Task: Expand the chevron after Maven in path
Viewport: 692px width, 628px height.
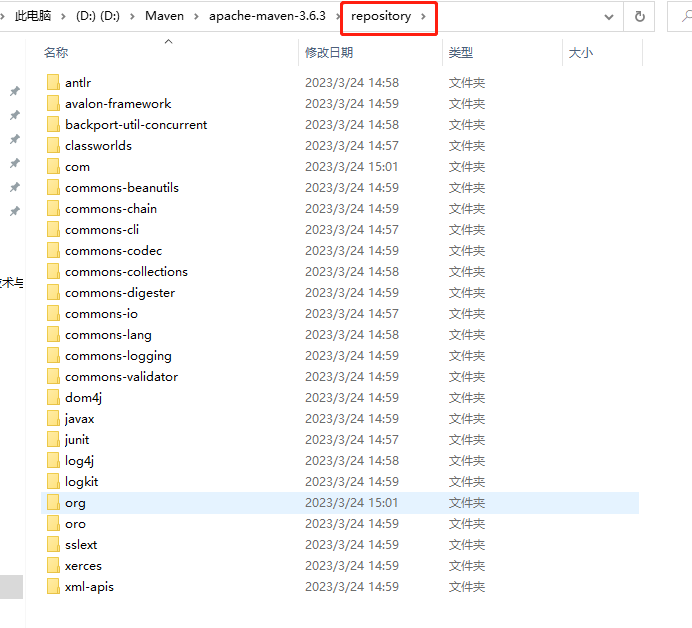Action: pos(196,16)
